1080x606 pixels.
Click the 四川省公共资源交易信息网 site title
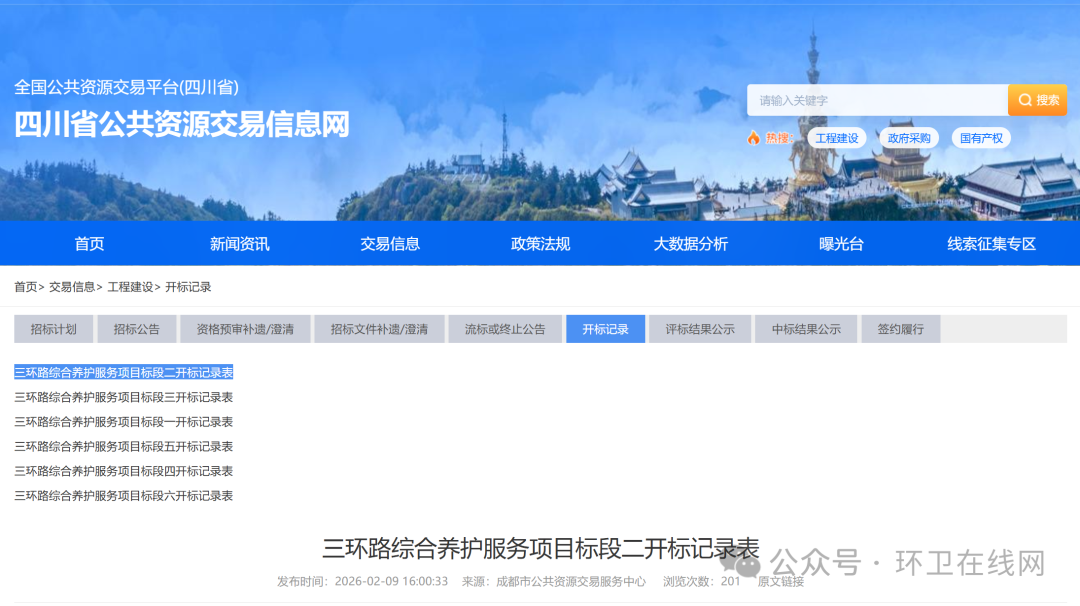182,125
